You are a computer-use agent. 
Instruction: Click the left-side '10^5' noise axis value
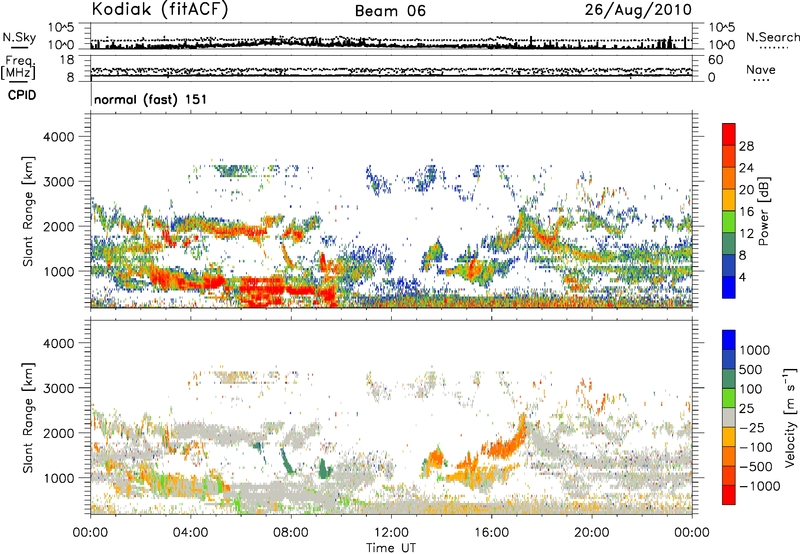pos(61,28)
